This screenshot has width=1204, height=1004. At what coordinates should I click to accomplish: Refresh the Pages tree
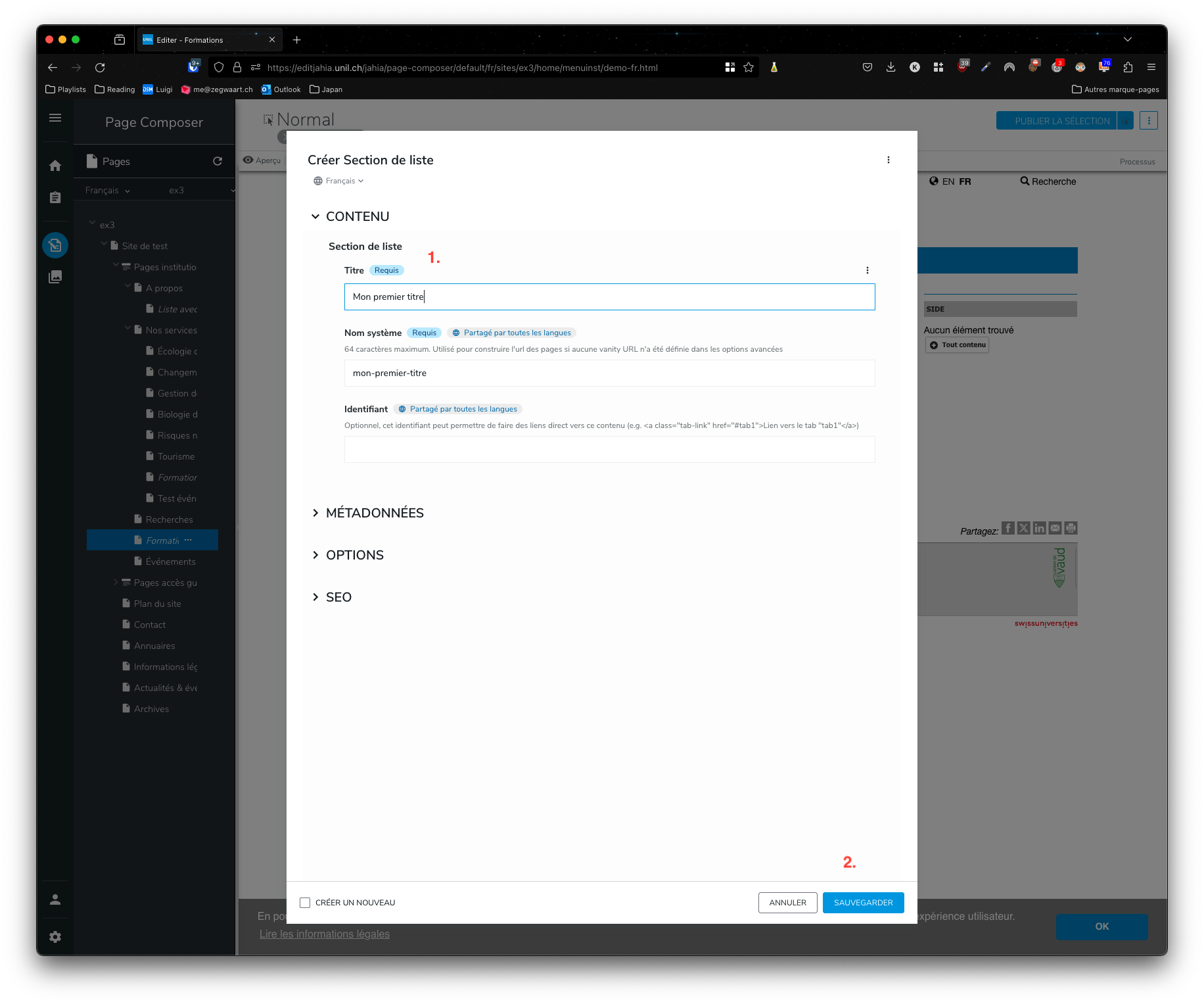218,161
